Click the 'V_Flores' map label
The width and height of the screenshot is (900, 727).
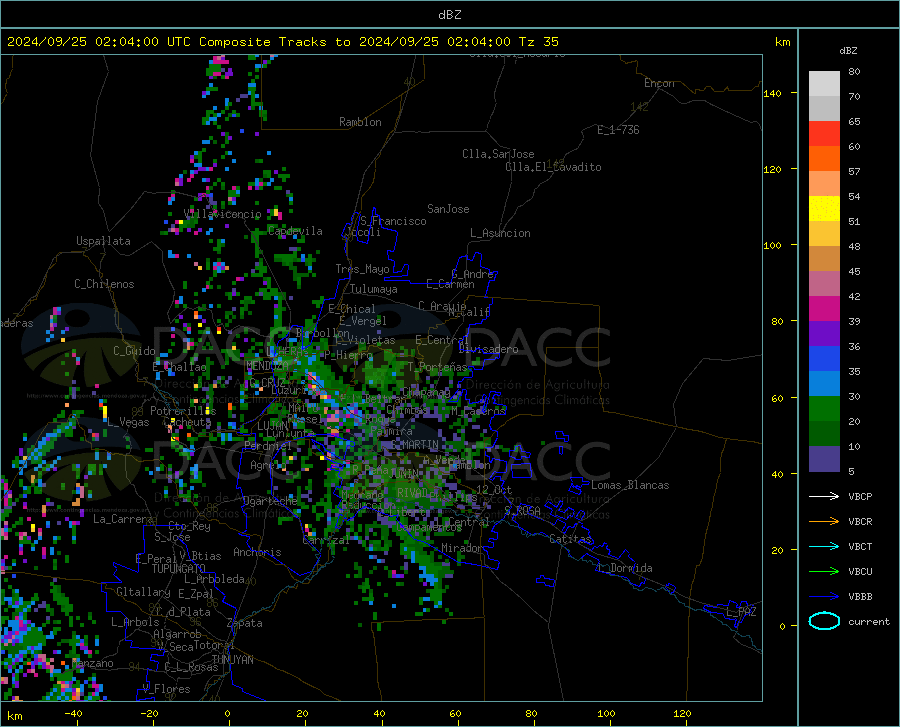click(166, 689)
